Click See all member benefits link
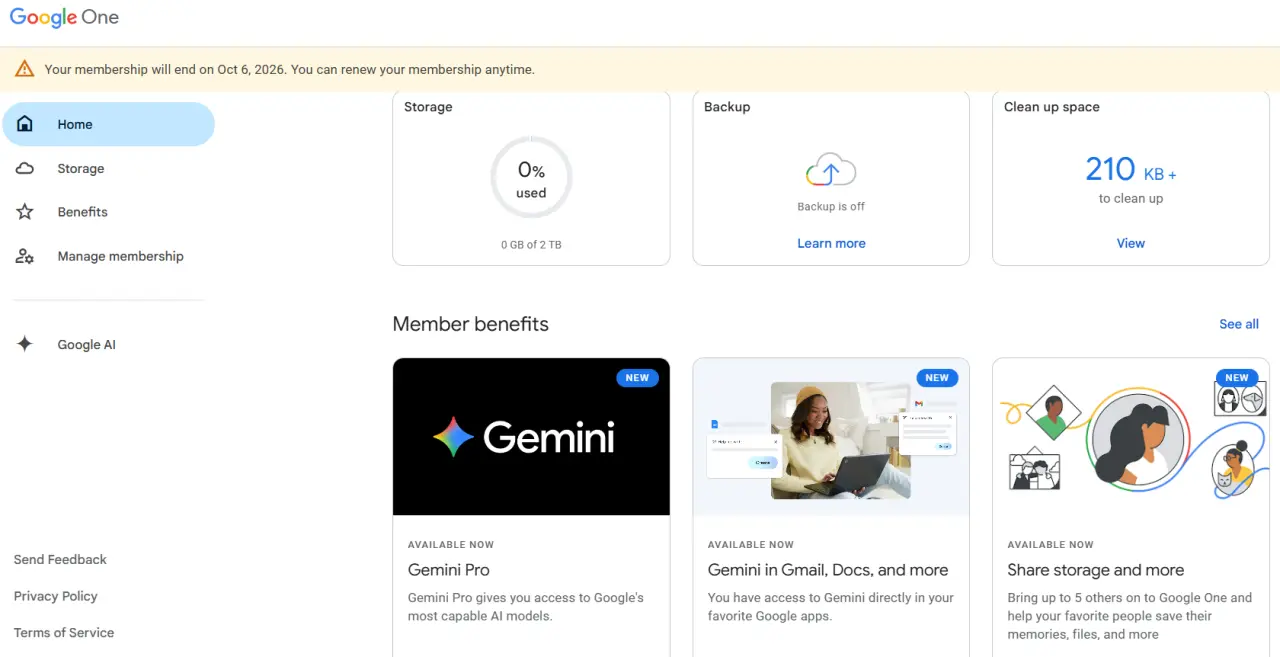Image resolution: width=1280 pixels, height=657 pixels. [x=1239, y=324]
